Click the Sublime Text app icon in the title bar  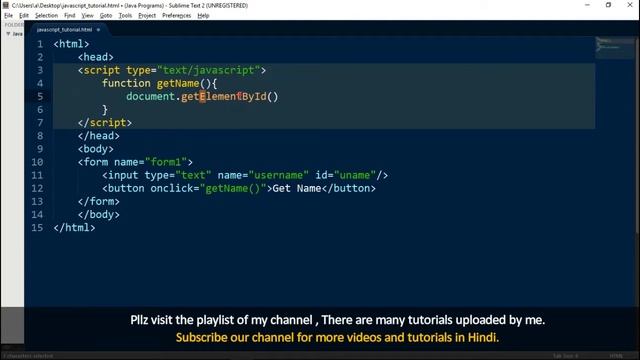pyautogui.click(x=6, y=5)
